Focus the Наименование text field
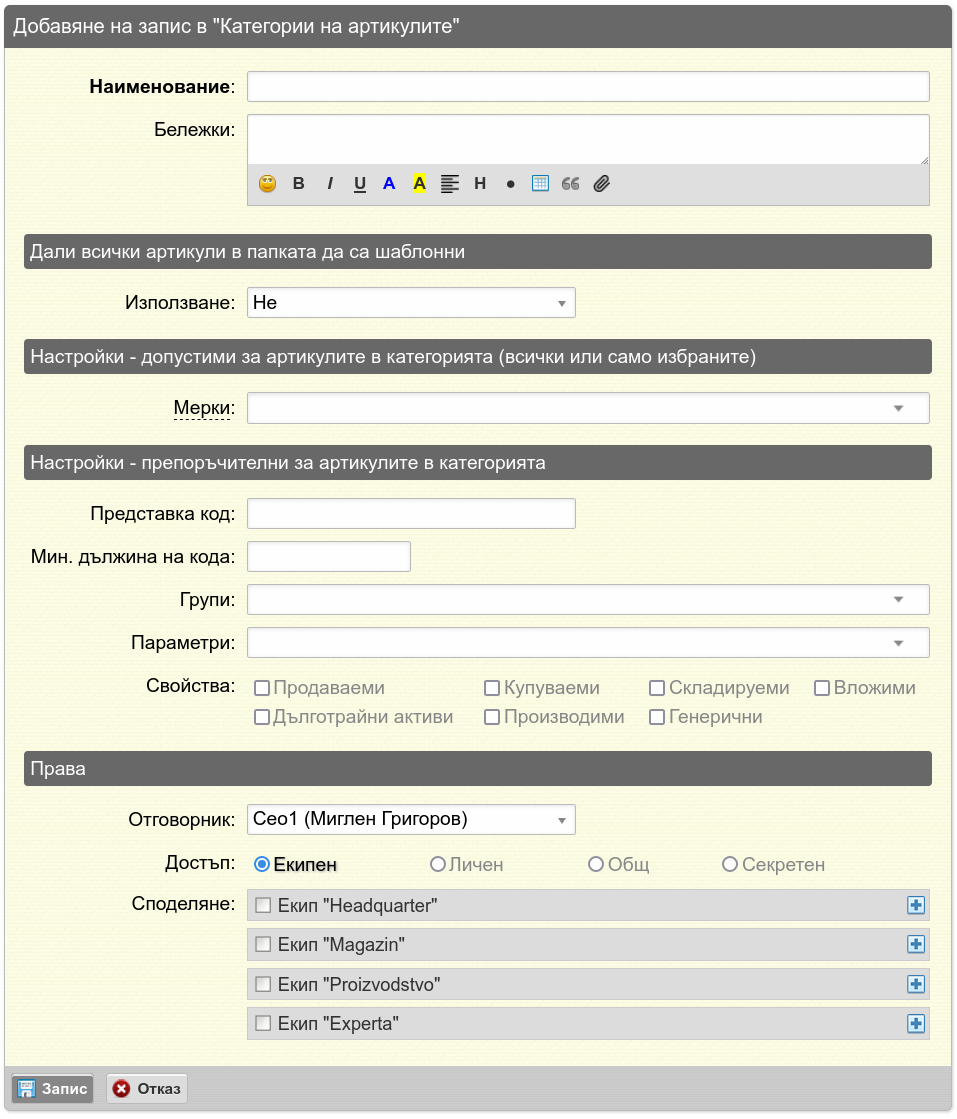The image size is (957, 1119). pos(588,87)
